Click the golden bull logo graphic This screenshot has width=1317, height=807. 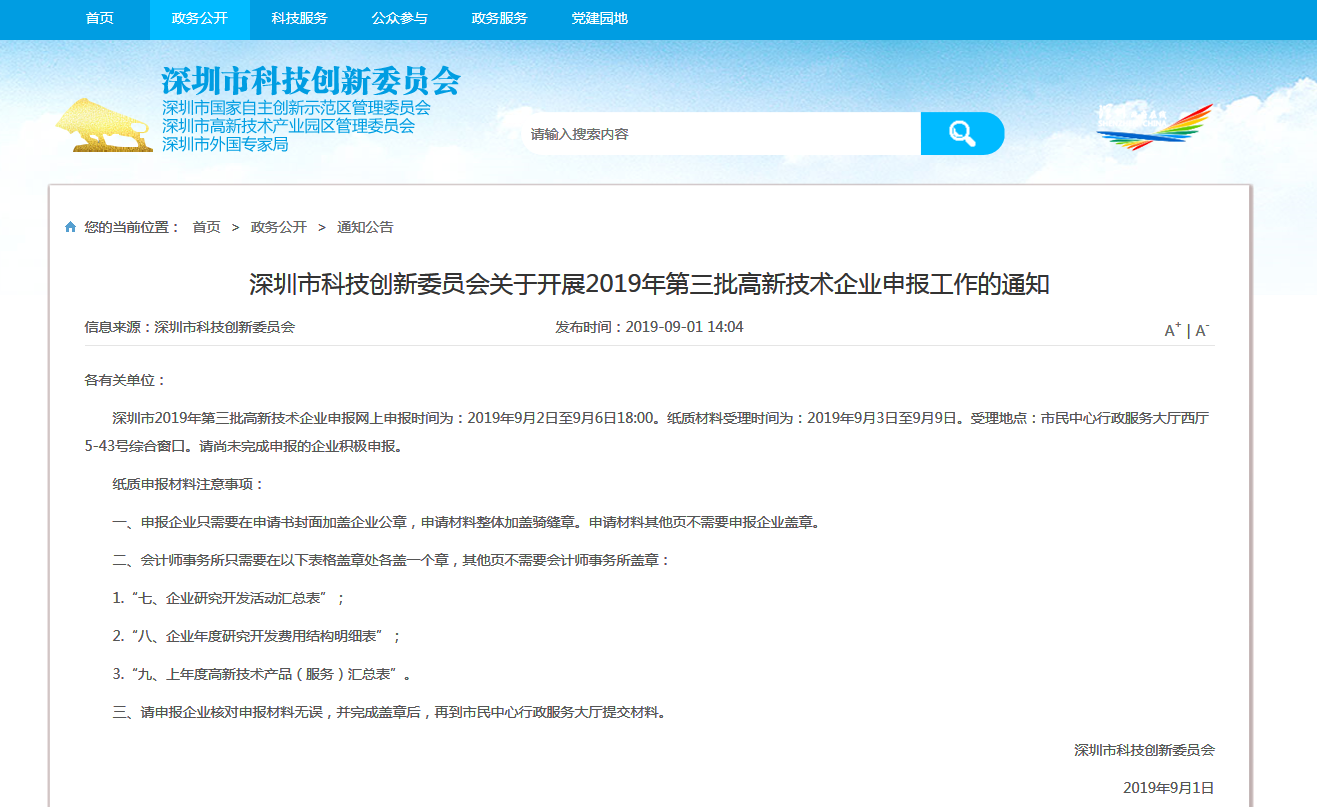click(103, 125)
